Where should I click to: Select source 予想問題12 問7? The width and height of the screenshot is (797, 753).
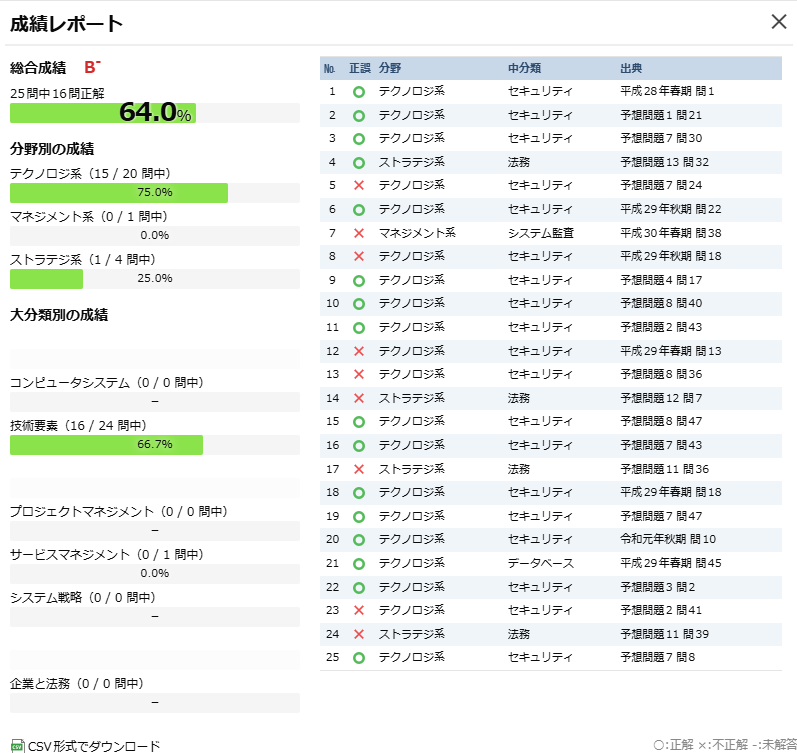click(x=661, y=398)
